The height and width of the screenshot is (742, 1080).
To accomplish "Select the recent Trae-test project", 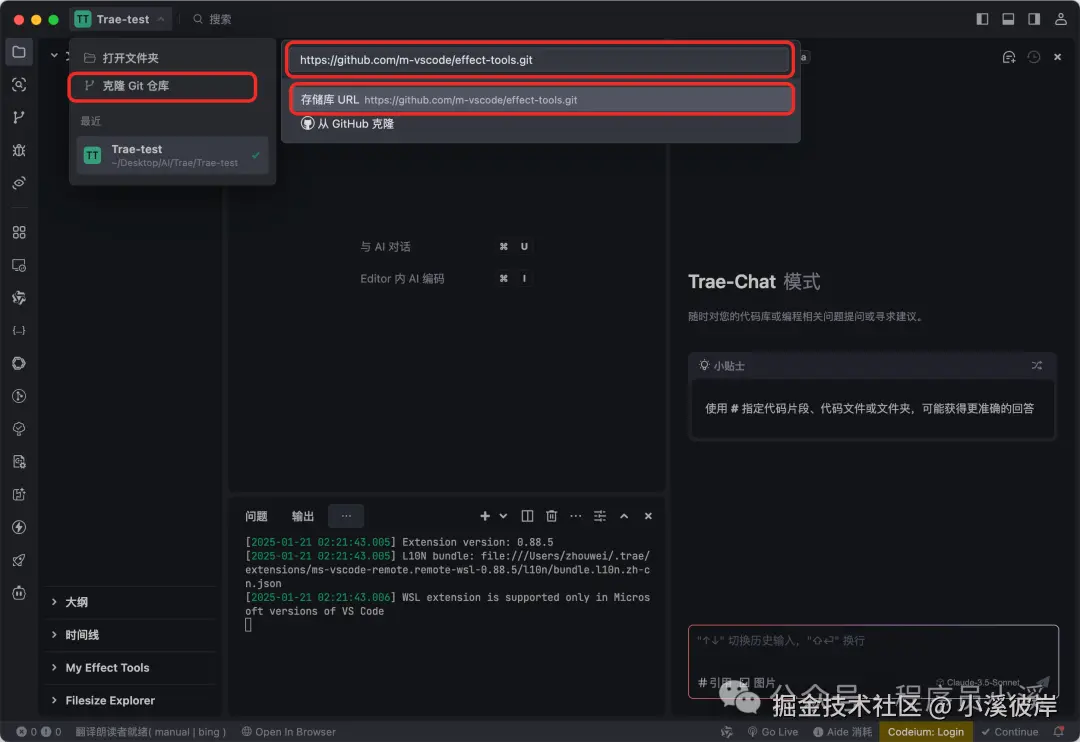I will 172,155.
